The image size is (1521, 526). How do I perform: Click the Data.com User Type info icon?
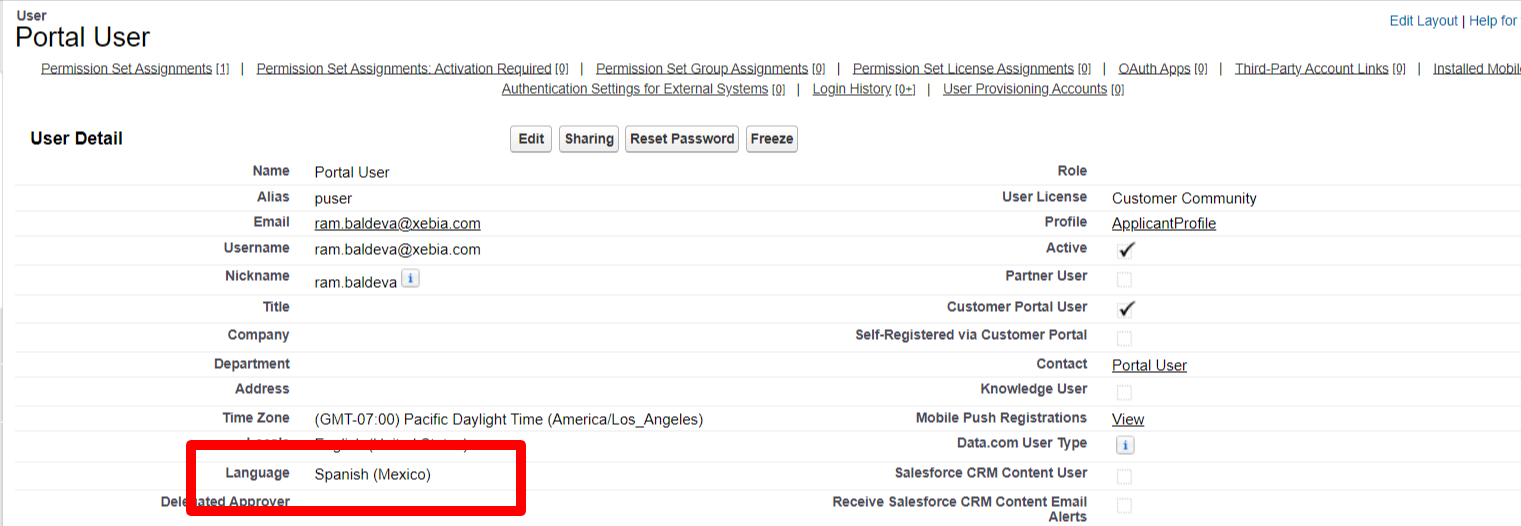click(1125, 445)
